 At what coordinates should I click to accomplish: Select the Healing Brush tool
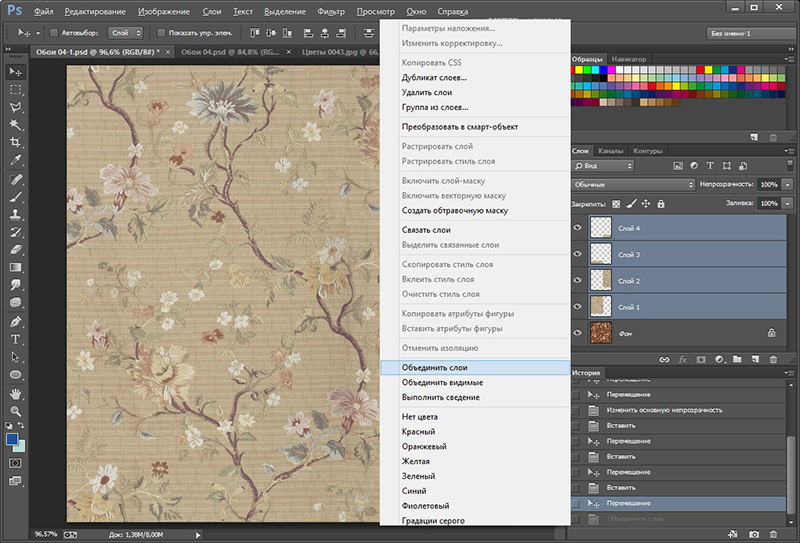coord(15,179)
